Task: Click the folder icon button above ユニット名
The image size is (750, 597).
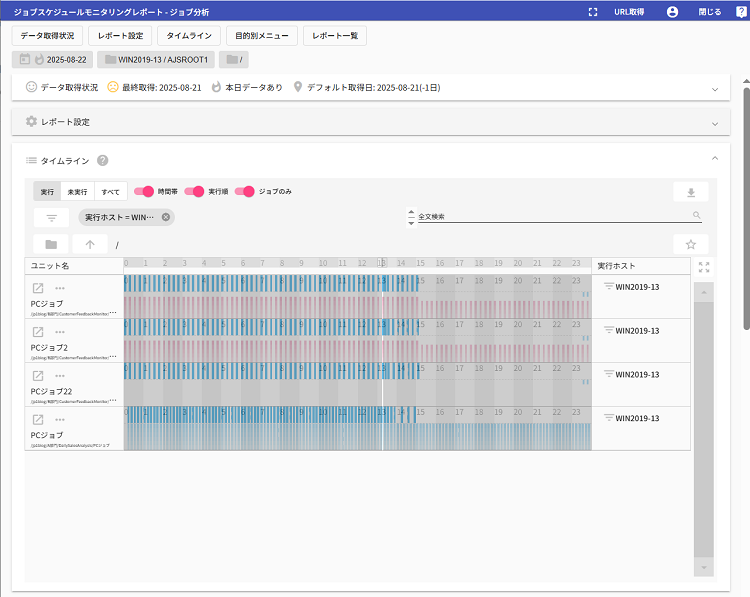Action: [x=51, y=244]
